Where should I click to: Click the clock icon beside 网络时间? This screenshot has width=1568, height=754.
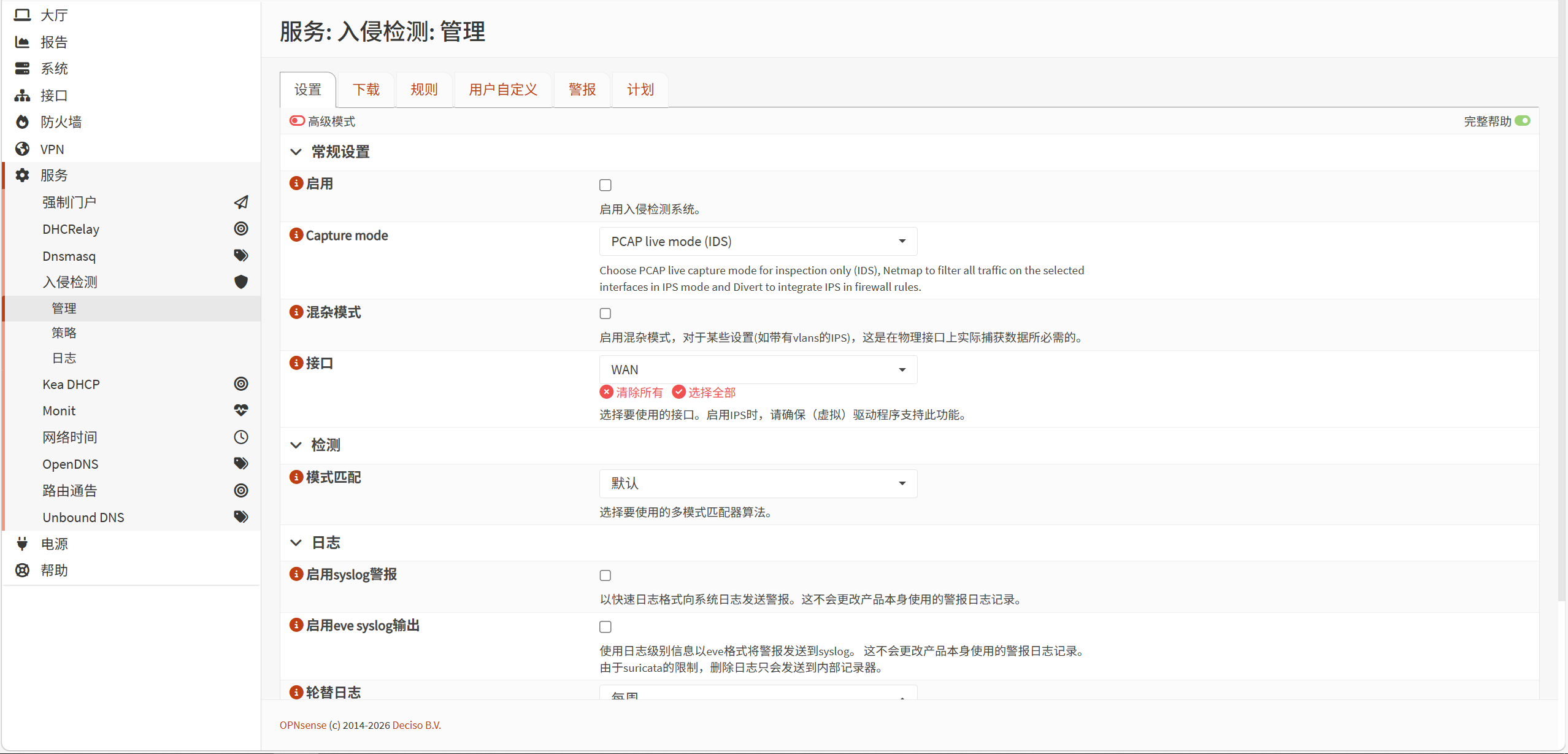pos(241,437)
